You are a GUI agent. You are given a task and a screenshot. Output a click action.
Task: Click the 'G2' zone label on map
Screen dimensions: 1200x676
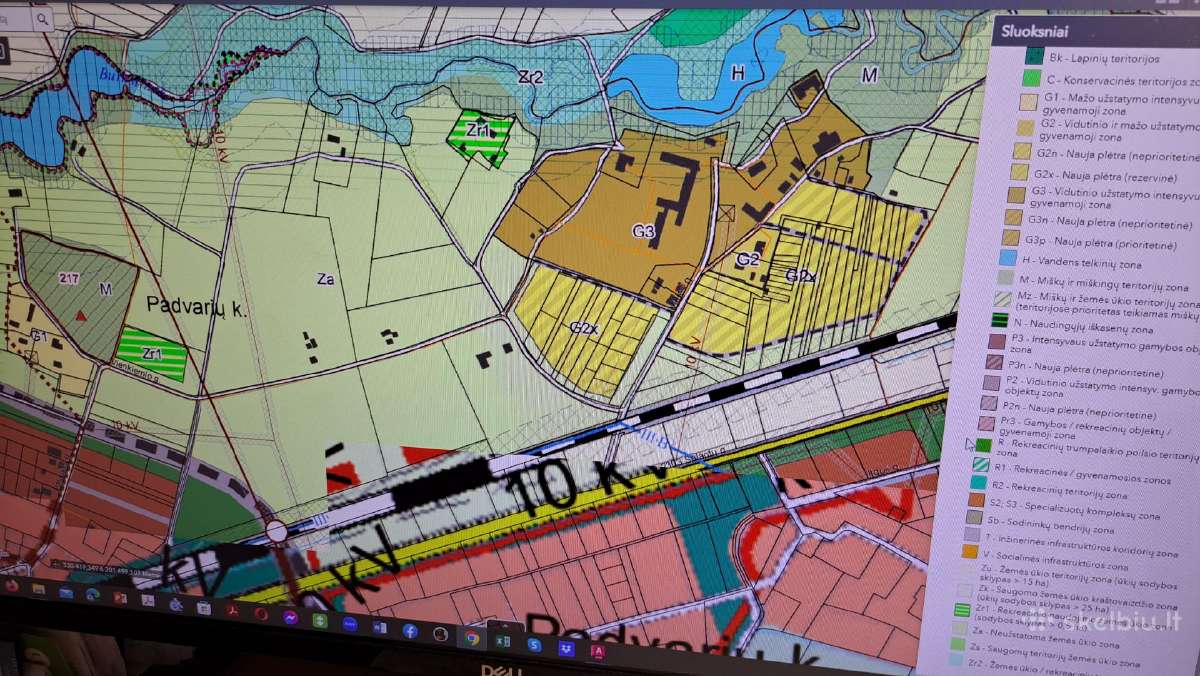[749, 259]
